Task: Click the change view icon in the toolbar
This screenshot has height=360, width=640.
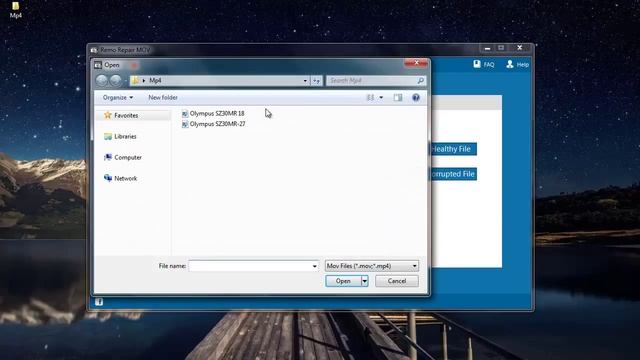Action: (x=370, y=98)
